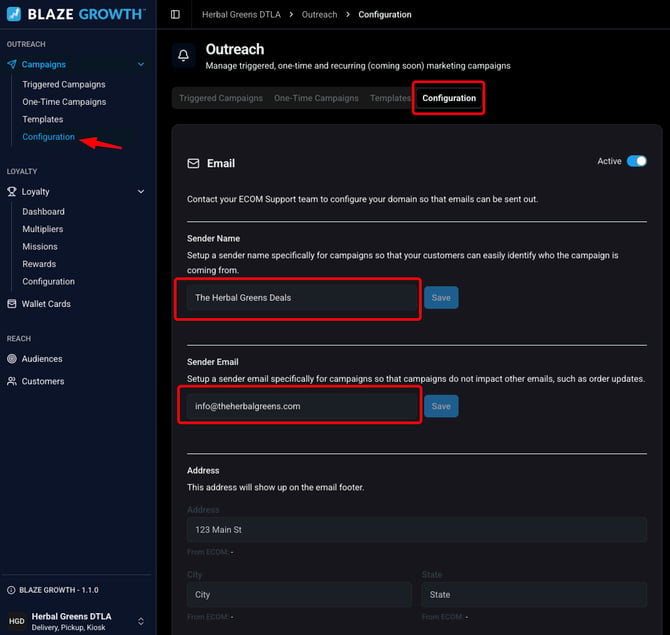Click the Sender Name input field
Screen dimensions: 670x635
pos(302,298)
